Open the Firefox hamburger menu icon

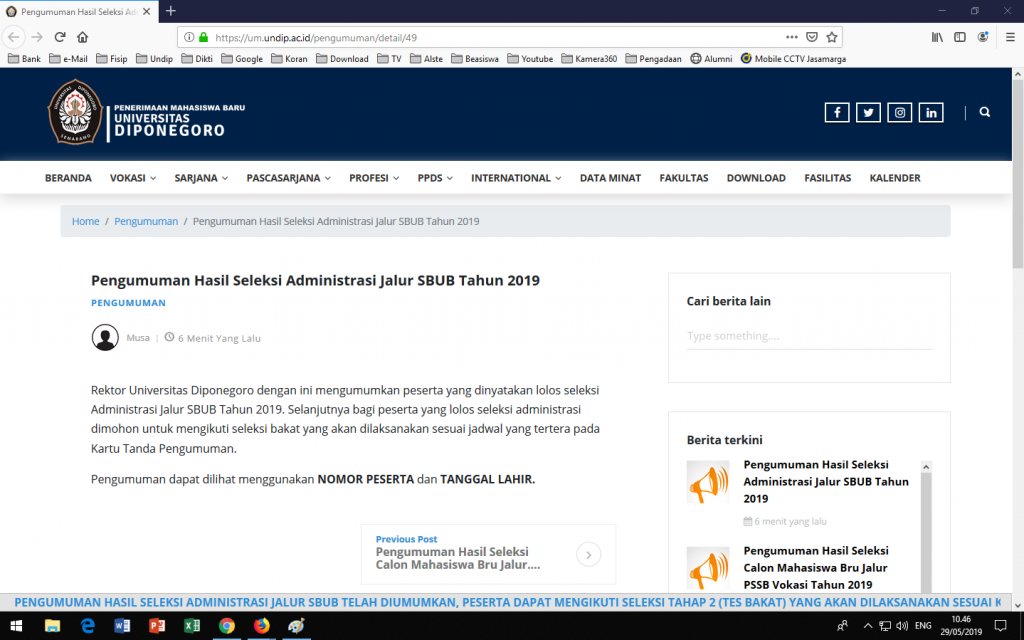click(x=1009, y=36)
